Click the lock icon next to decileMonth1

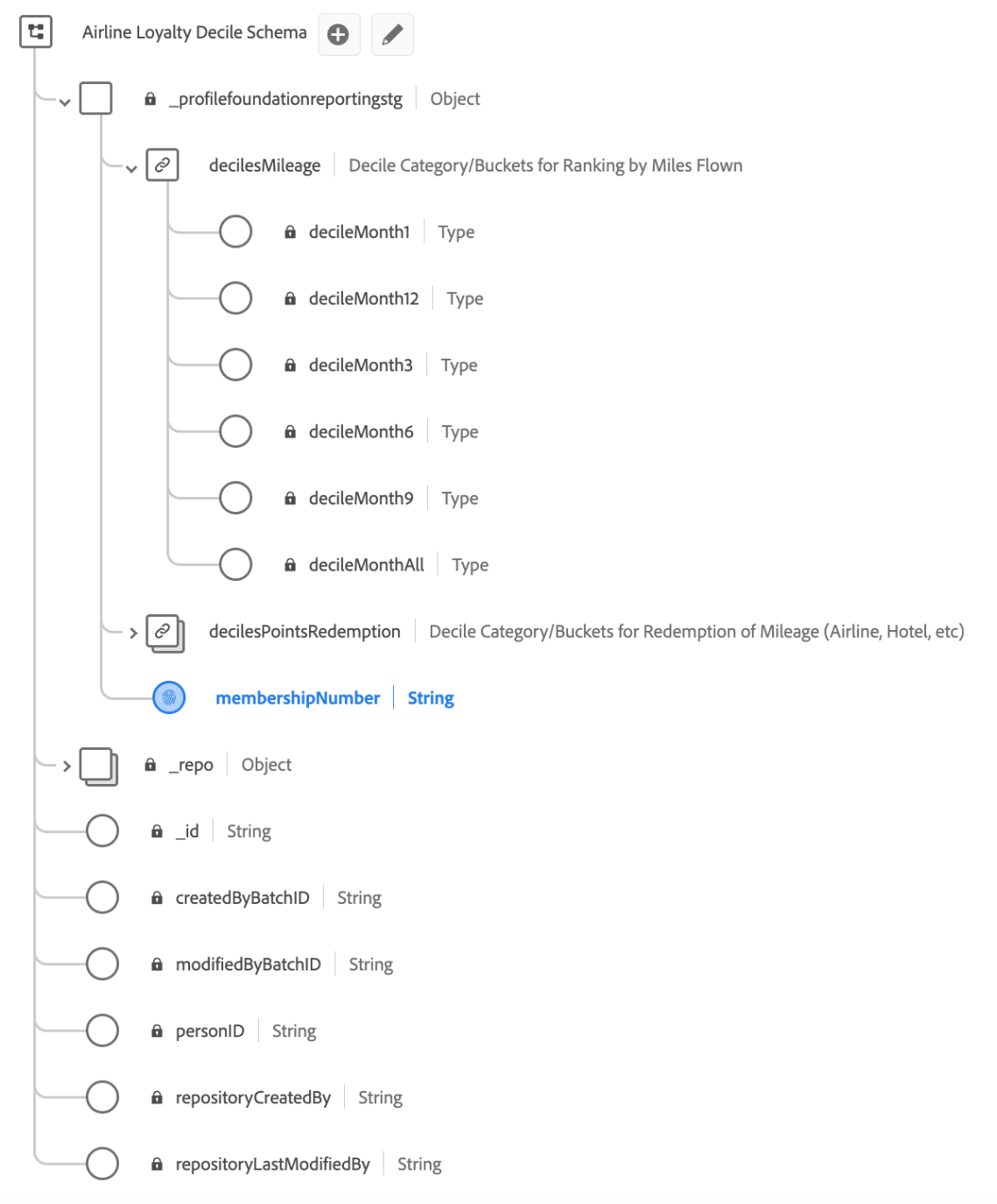(290, 232)
